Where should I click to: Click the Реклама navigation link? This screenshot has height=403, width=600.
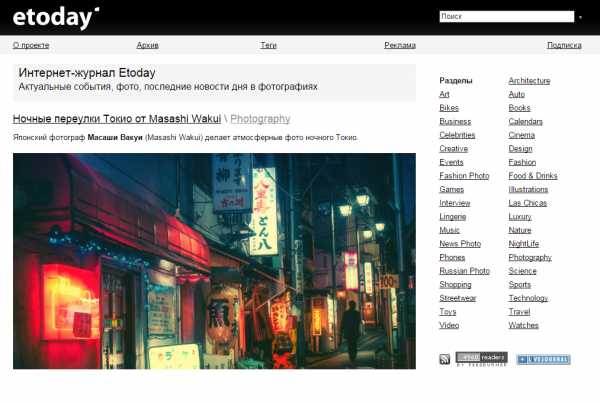click(x=400, y=45)
